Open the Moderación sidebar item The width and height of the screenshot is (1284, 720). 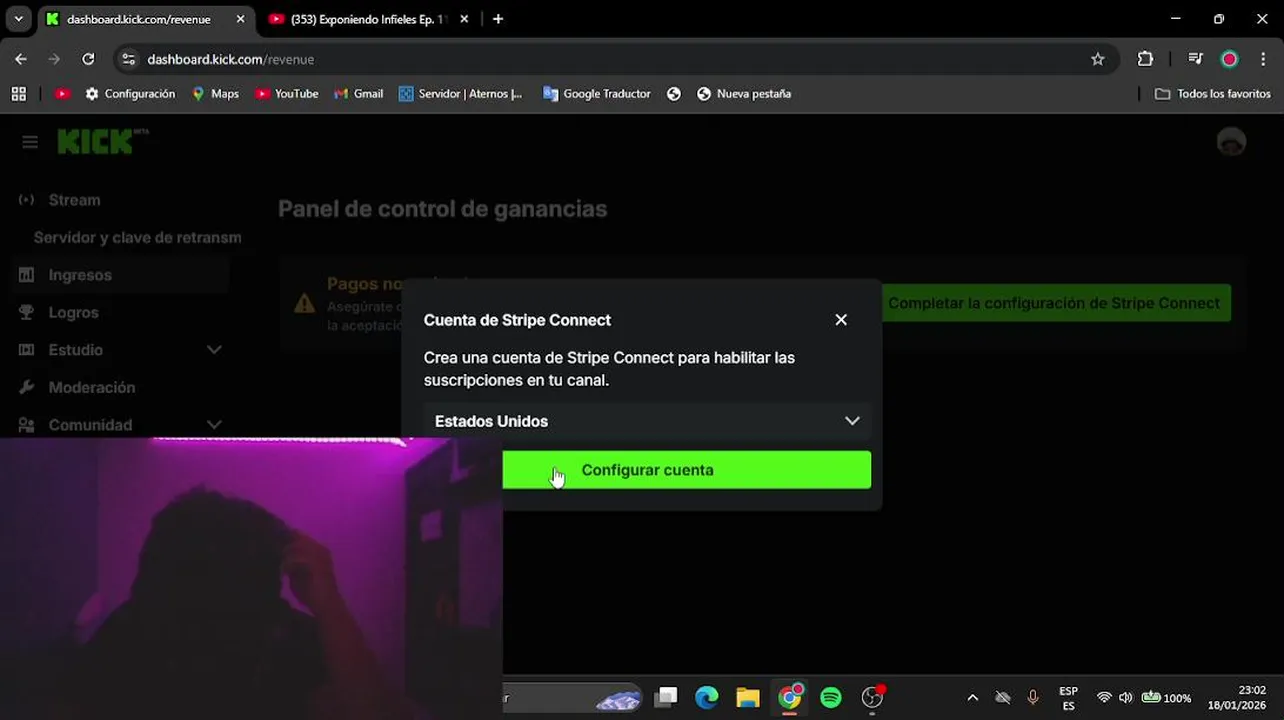[91, 387]
